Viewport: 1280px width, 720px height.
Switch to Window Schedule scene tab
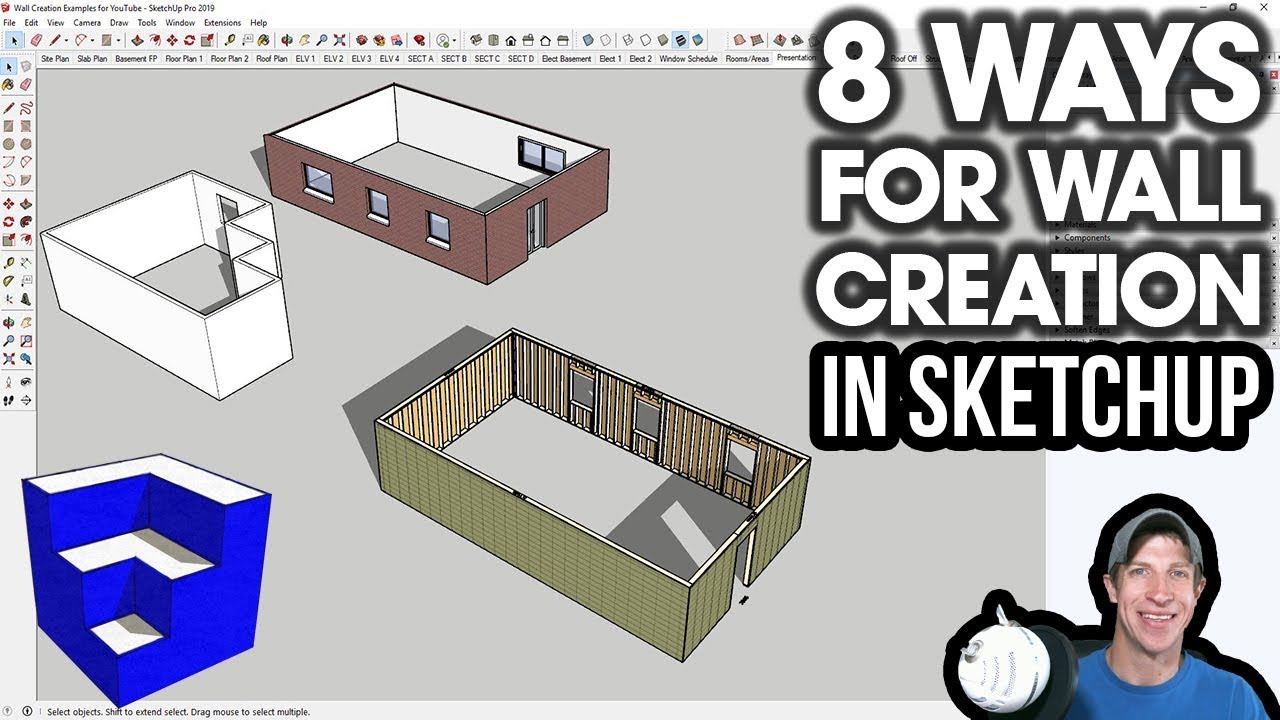coord(688,59)
